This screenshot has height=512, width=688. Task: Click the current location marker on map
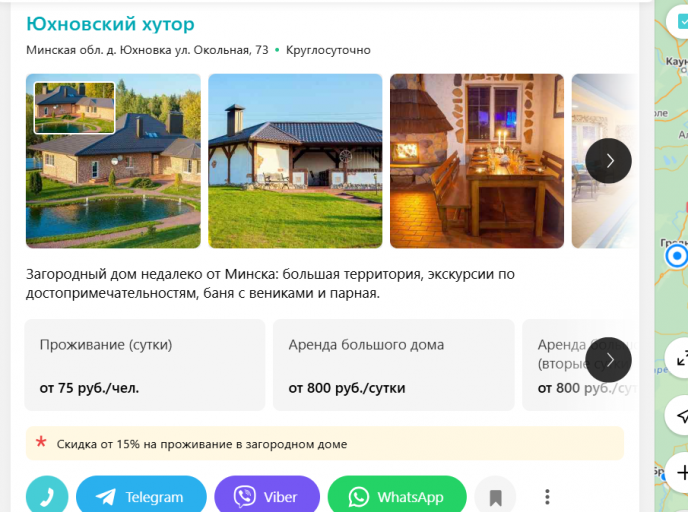tap(677, 256)
